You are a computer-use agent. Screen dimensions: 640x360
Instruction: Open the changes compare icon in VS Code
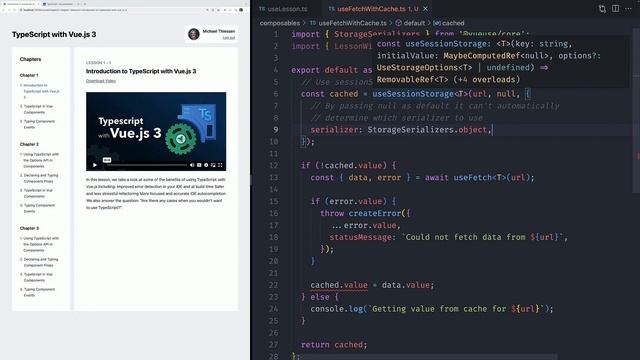pos(602,9)
